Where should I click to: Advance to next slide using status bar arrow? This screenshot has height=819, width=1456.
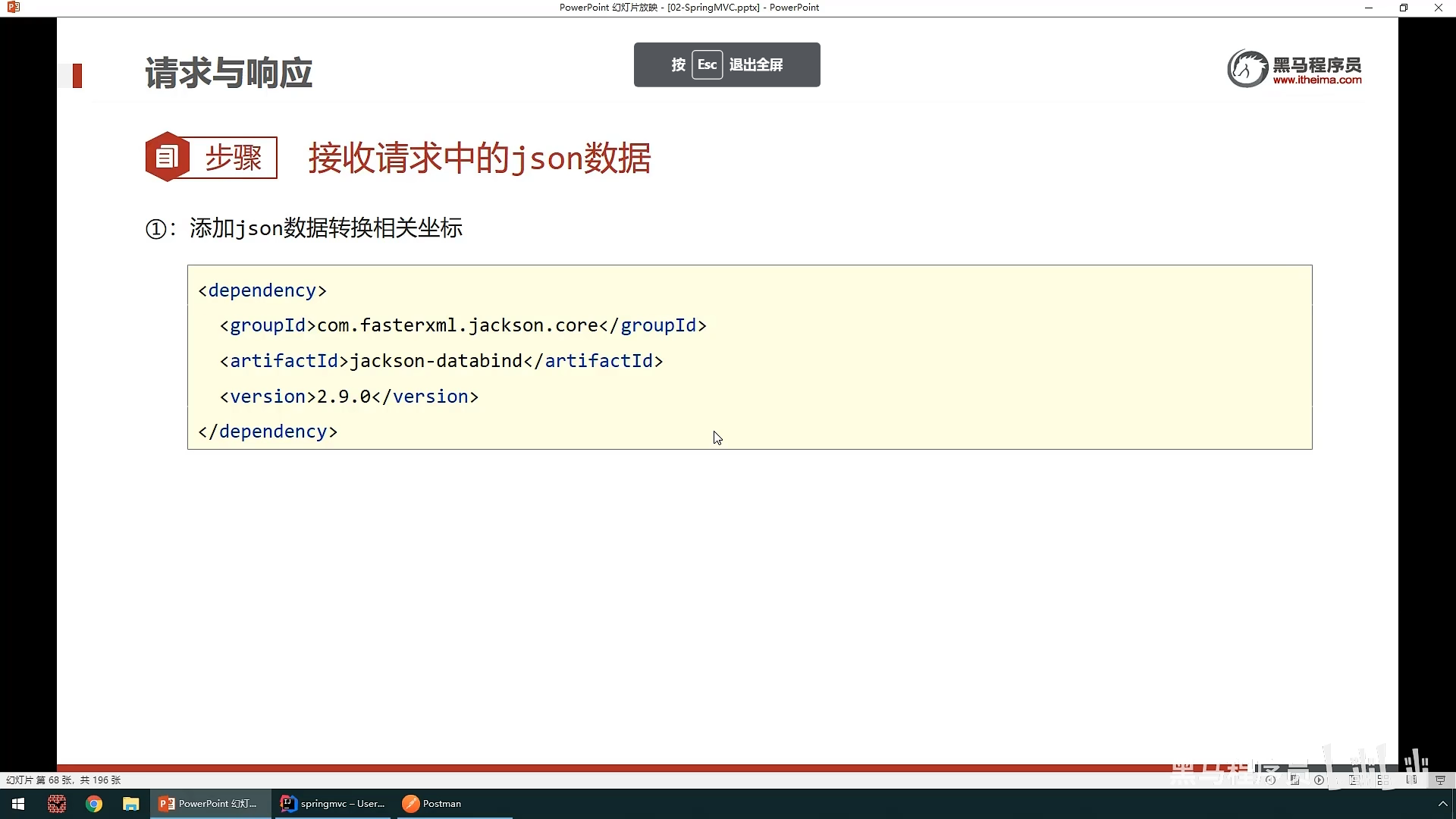tap(1319, 780)
